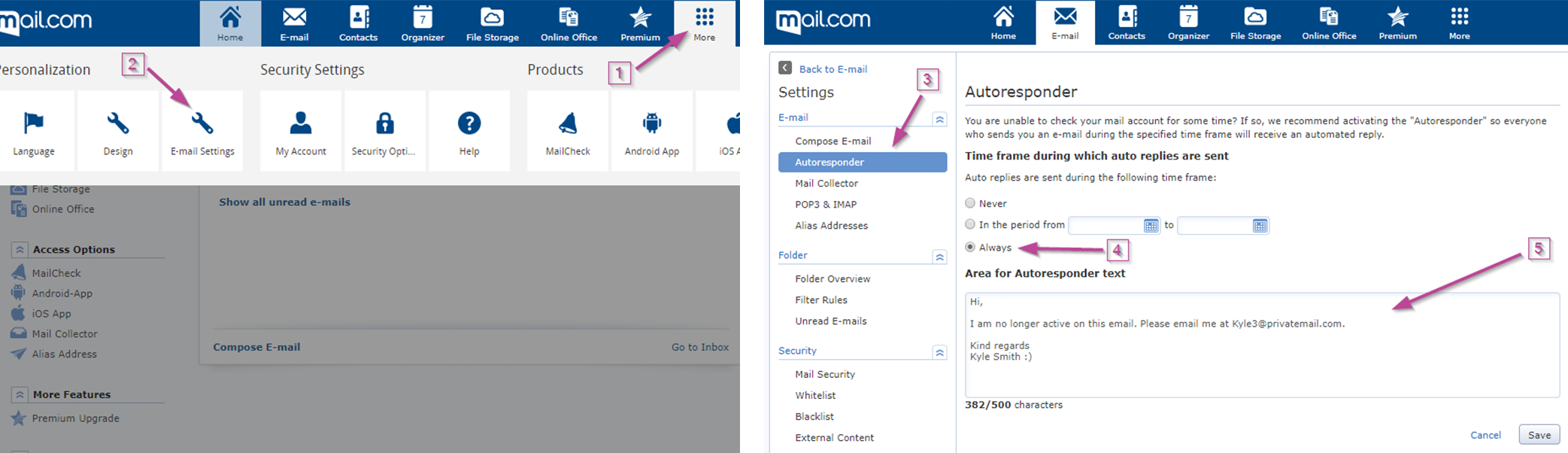
Task: Collapse the E-mail settings section
Action: tap(939, 119)
